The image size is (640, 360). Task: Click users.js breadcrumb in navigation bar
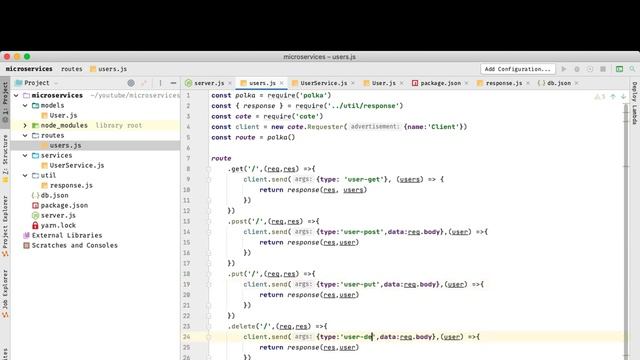109,69
